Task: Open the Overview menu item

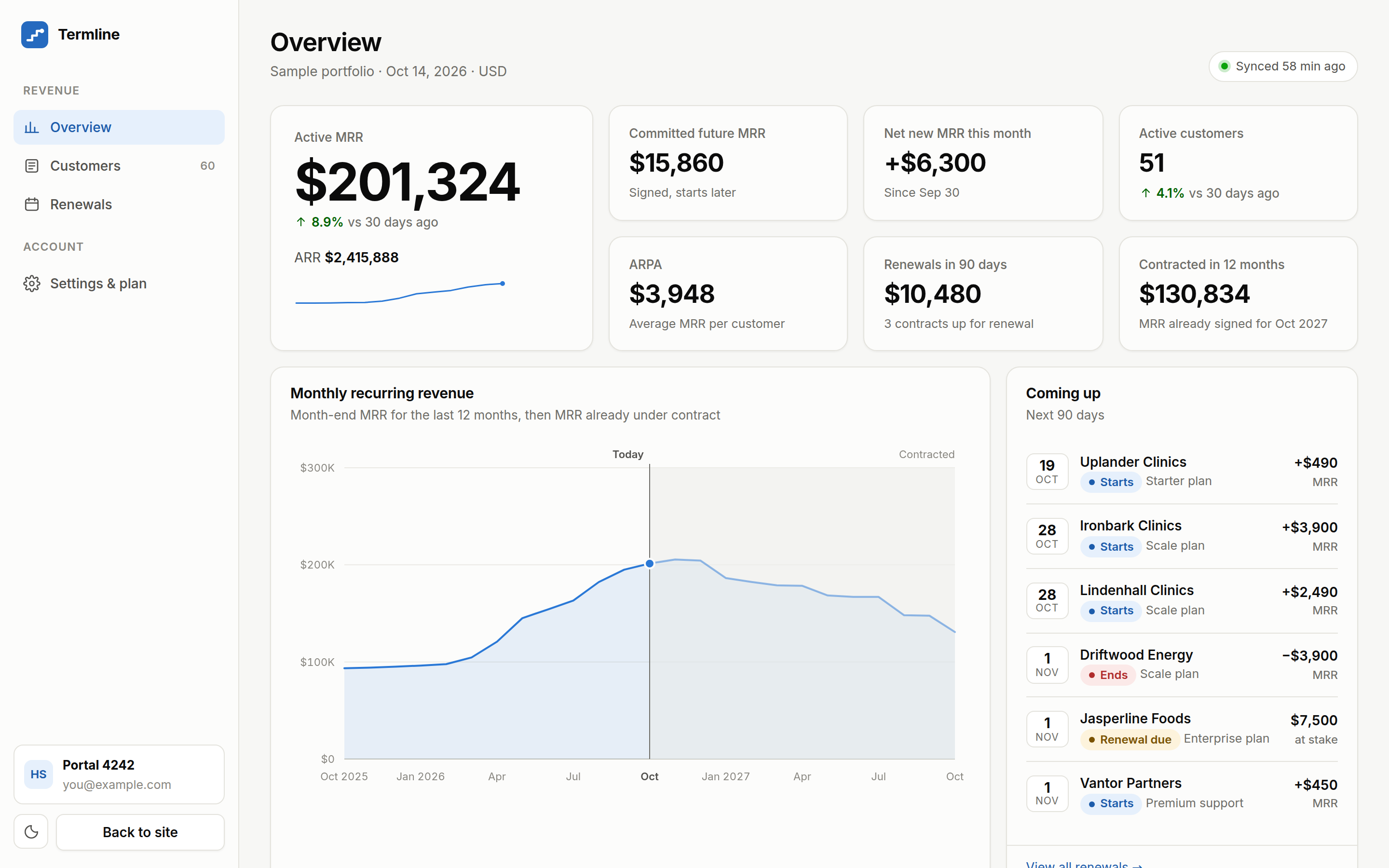Action: (x=119, y=127)
